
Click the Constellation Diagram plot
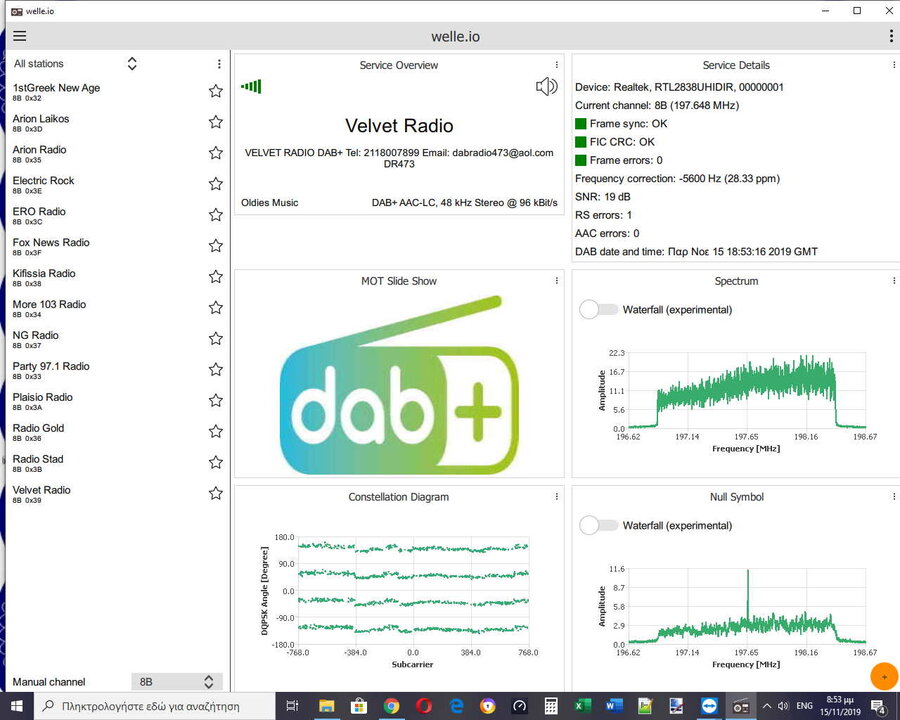413,591
